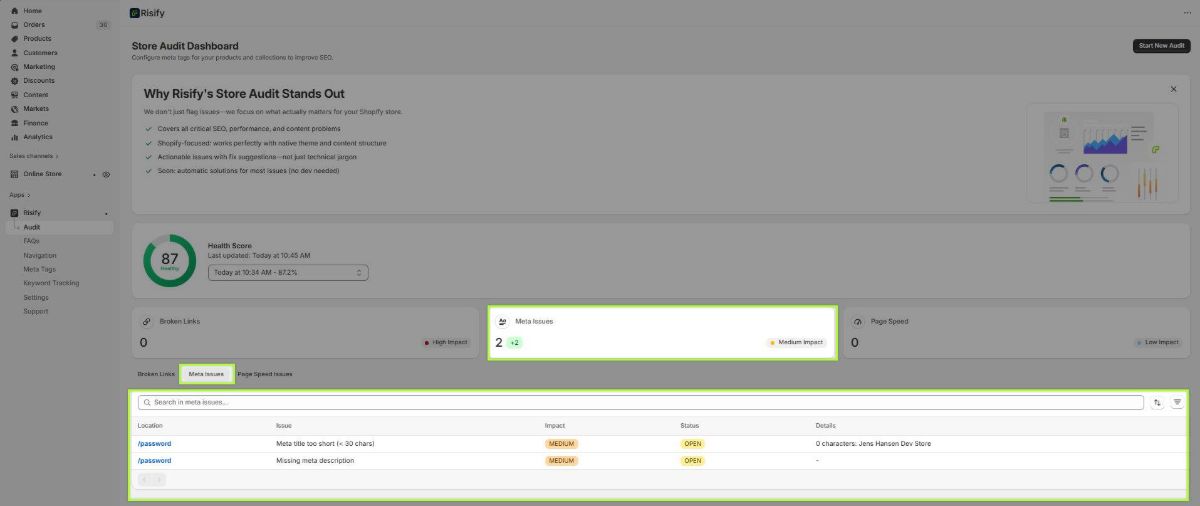Open the filter icon right of search
Viewport: 1200px width, 506px height.
(1177, 402)
